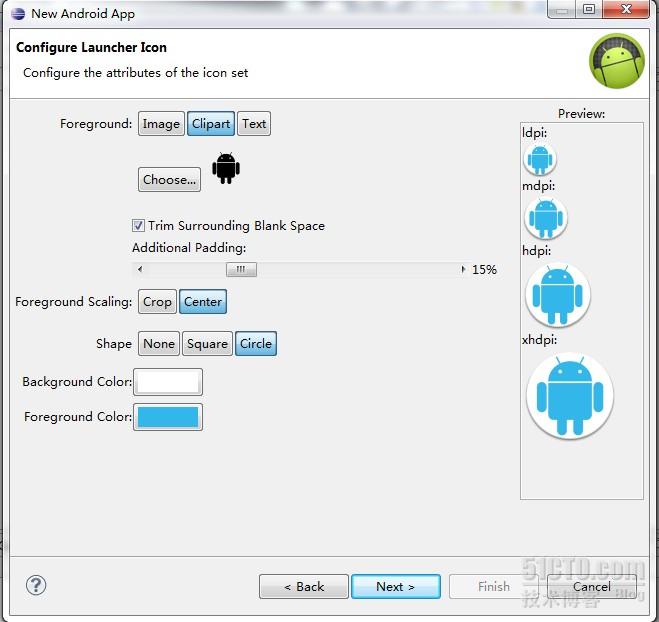
Task: Choose Square for icon shape
Action: coord(207,344)
